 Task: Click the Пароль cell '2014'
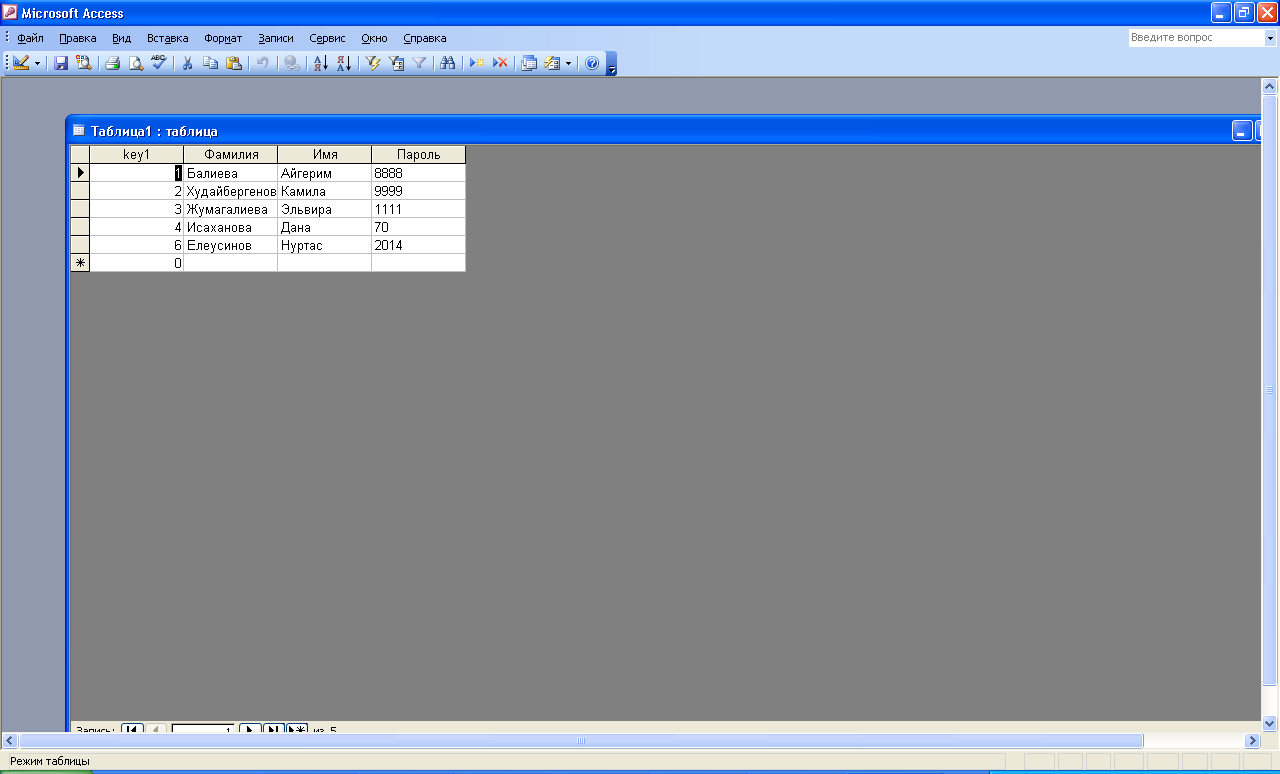(x=418, y=245)
